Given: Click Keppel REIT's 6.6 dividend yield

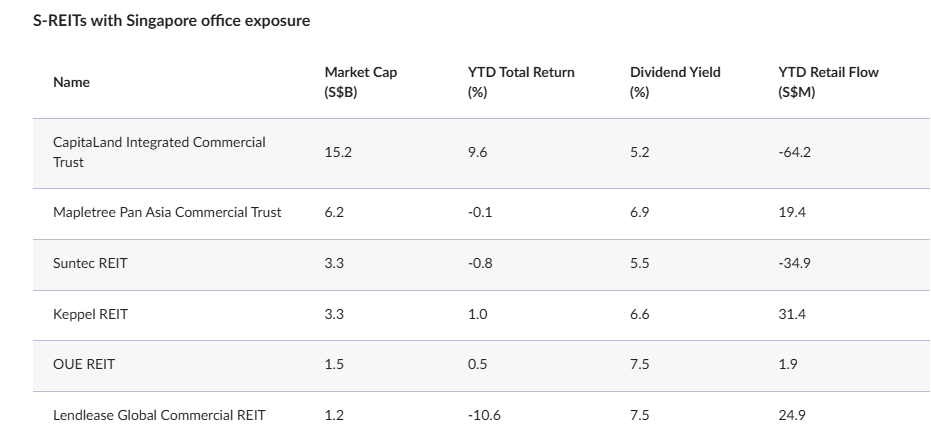Looking at the screenshot, I should [640, 314].
